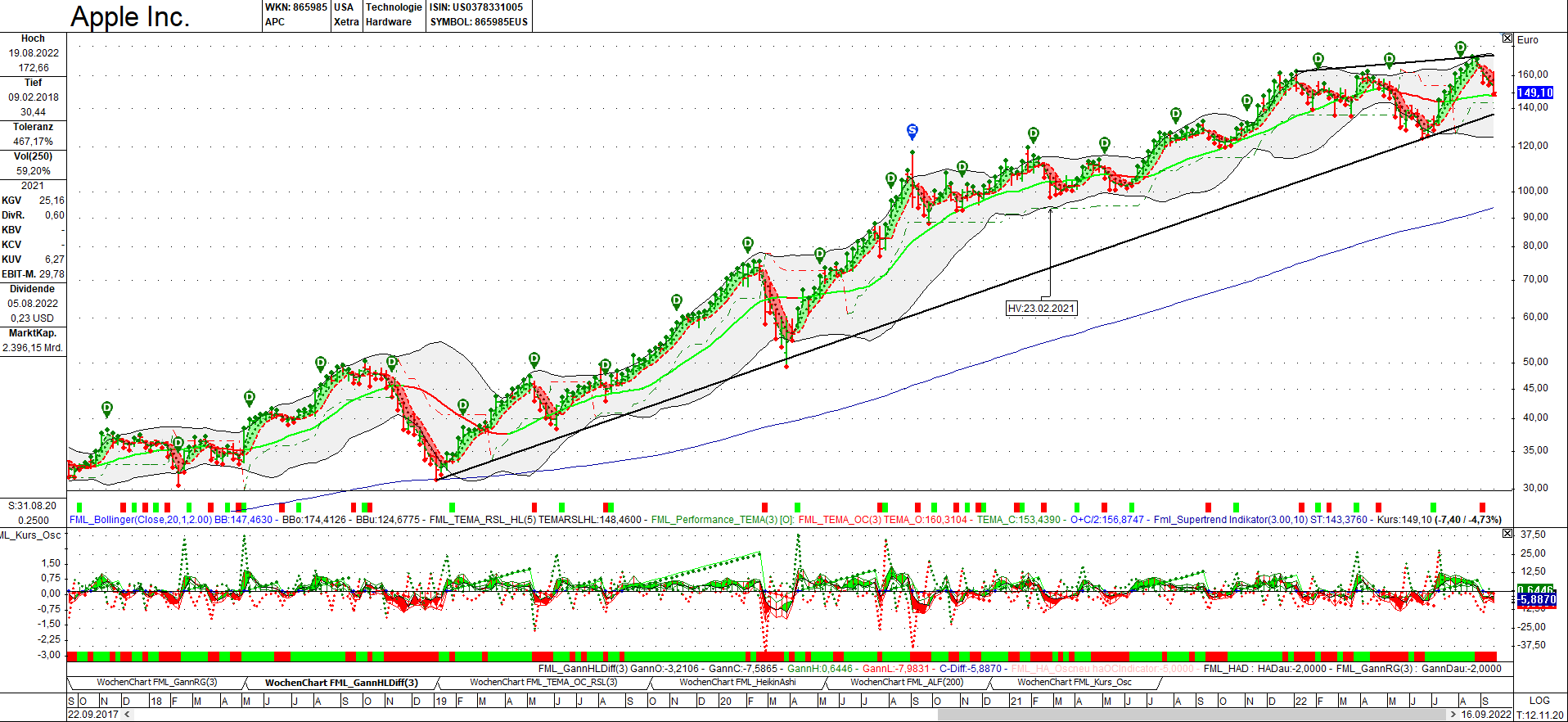Open the WochenChart FML_TEMA_OC_RSL(3) tab

click(543, 682)
